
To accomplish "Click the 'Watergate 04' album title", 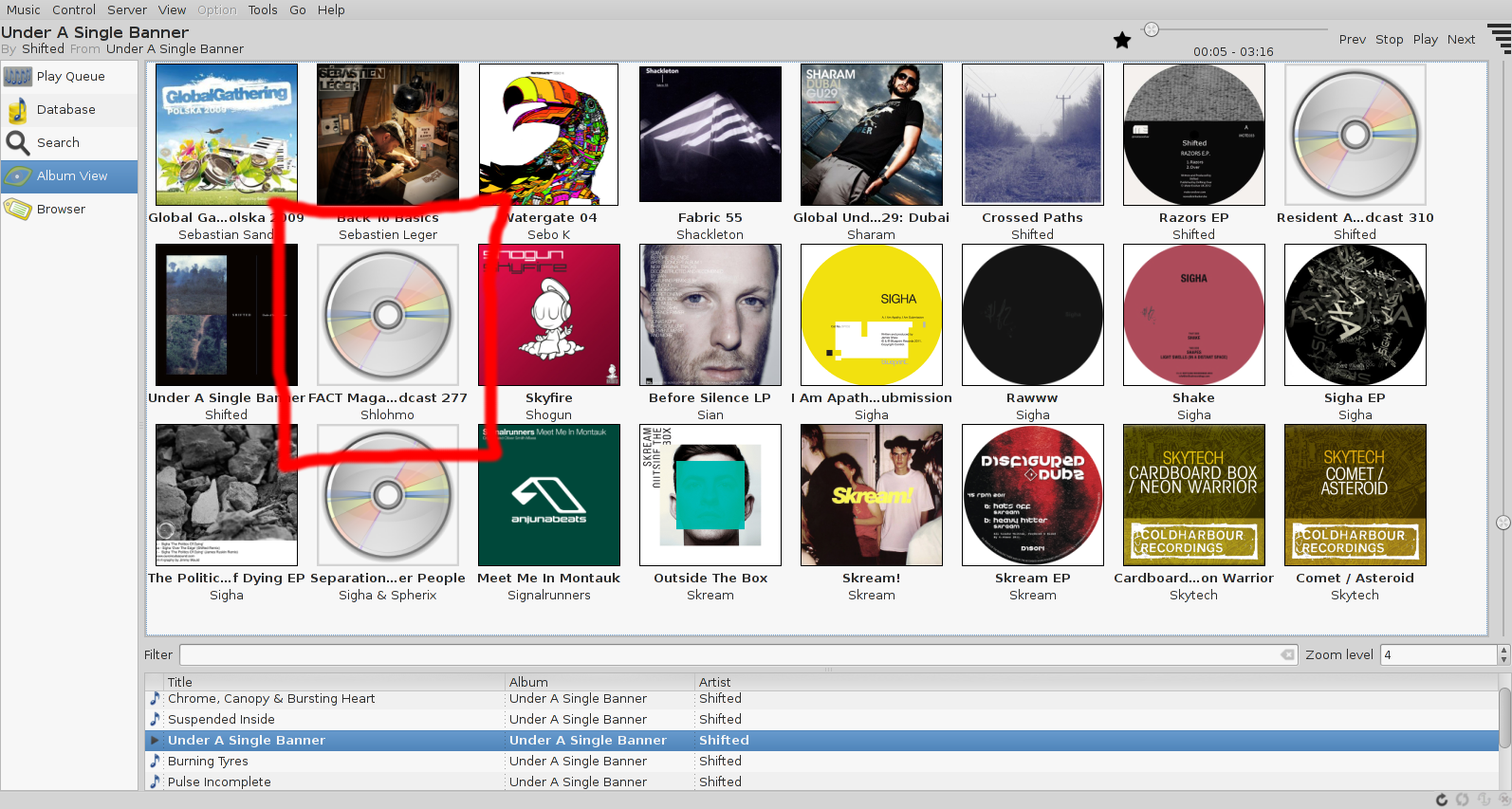I will click(x=551, y=217).
